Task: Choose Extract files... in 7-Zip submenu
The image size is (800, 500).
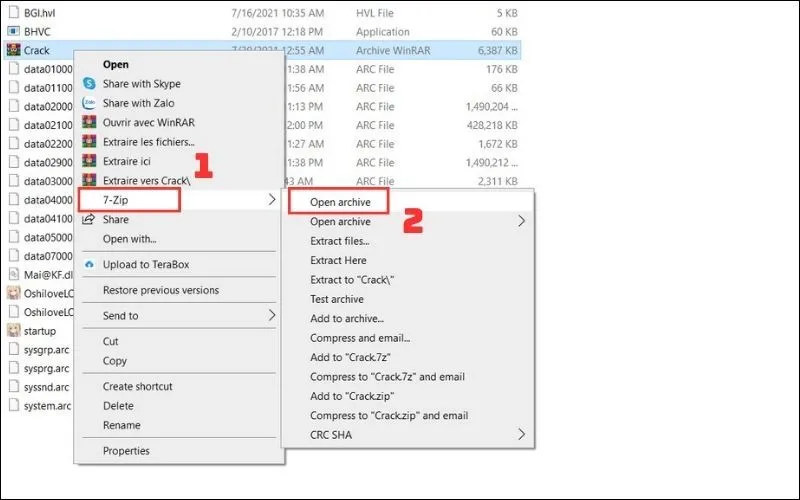Action: [x=340, y=241]
